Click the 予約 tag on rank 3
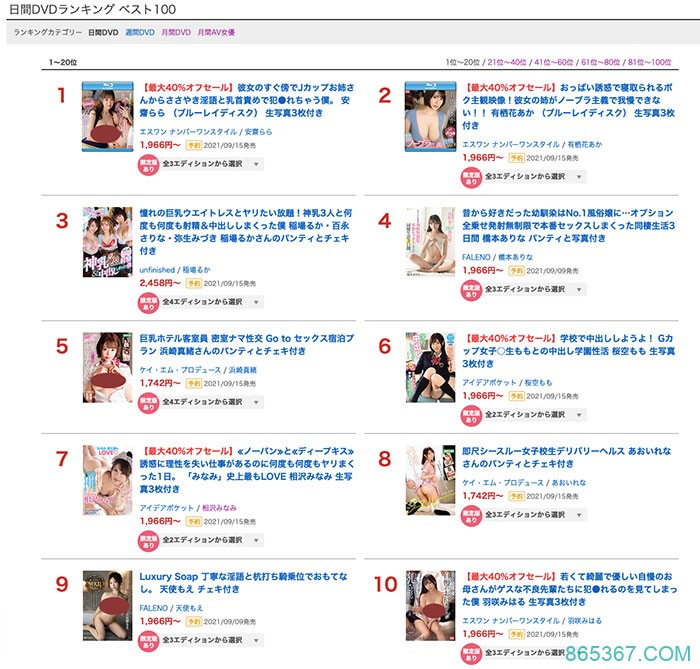This screenshot has width=700, height=669. pyautogui.click(x=194, y=283)
